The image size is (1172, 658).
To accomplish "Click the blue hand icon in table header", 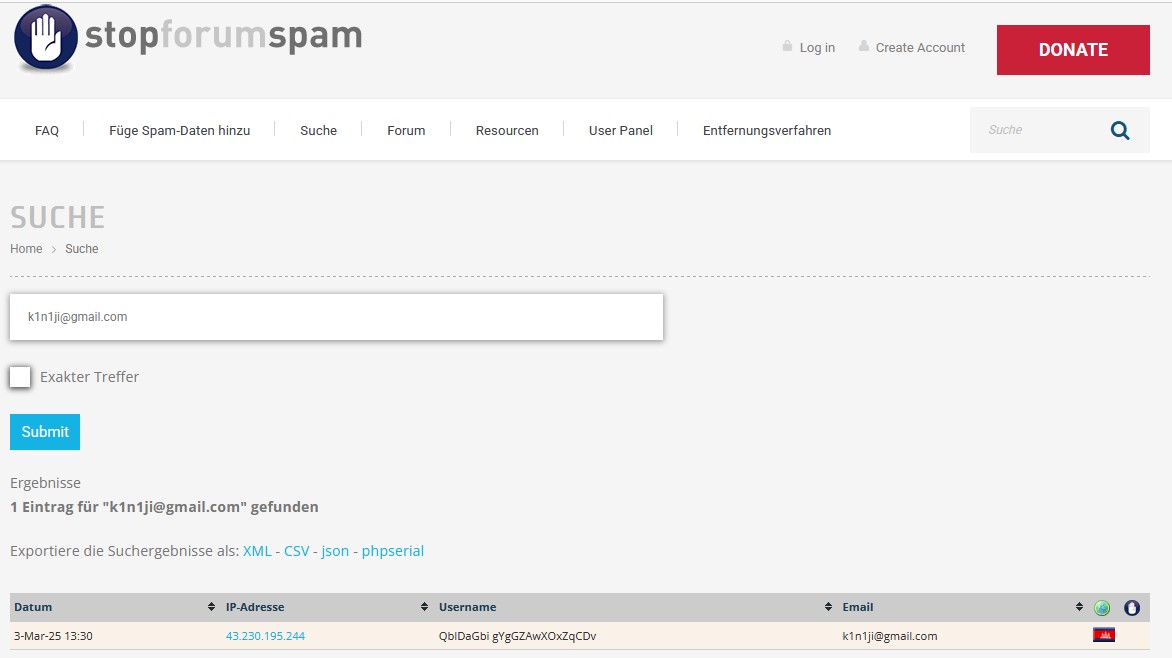I will [1132, 608].
